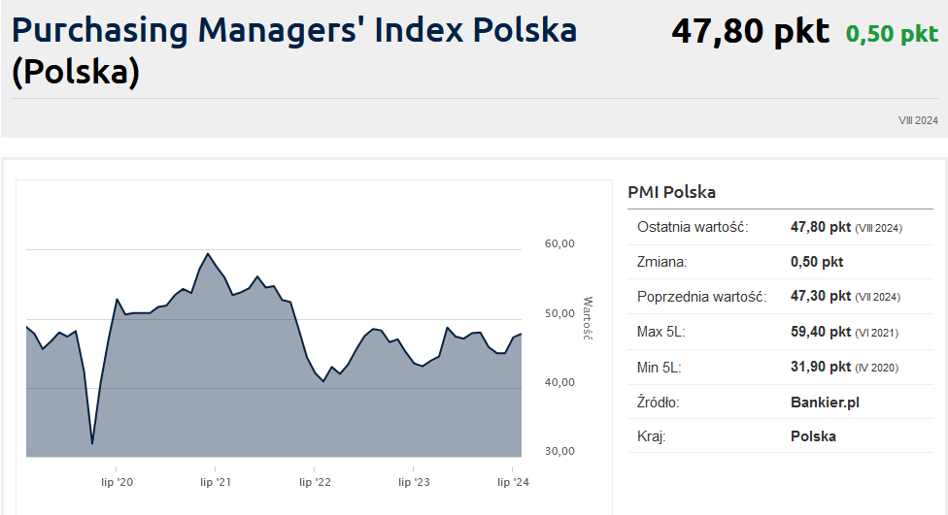Click the vertical Wartość axis title
The image size is (948, 515).
(x=588, y=318)
